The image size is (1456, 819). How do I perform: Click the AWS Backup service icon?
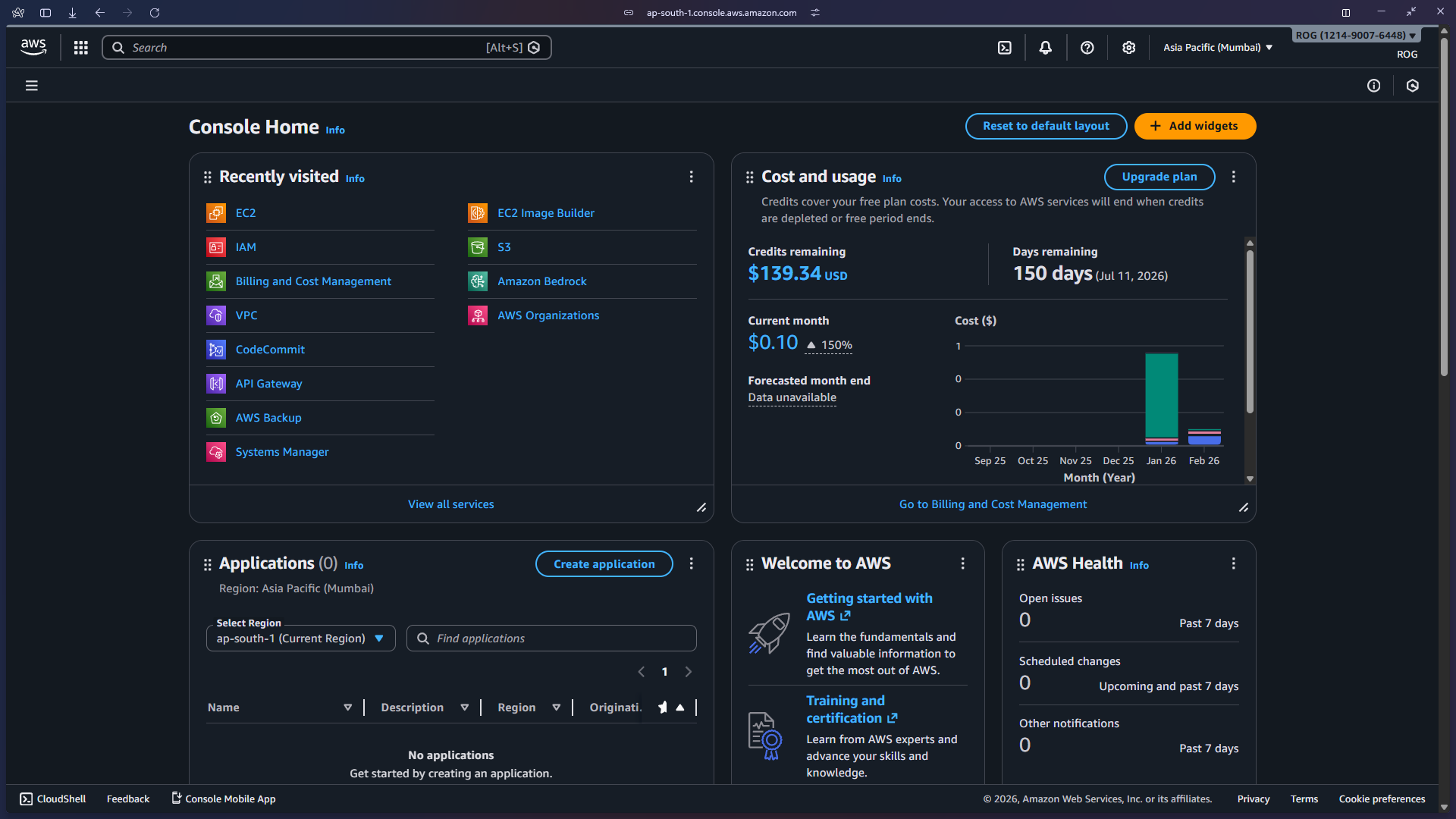[x=216, y=417]
